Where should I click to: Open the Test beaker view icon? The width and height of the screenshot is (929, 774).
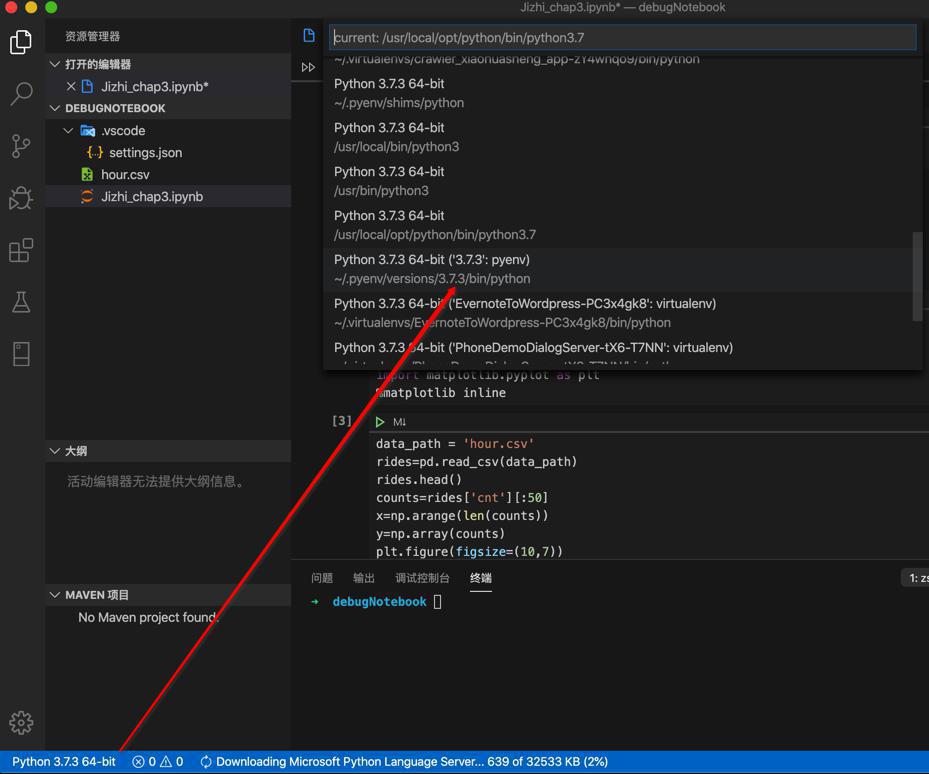21,302
